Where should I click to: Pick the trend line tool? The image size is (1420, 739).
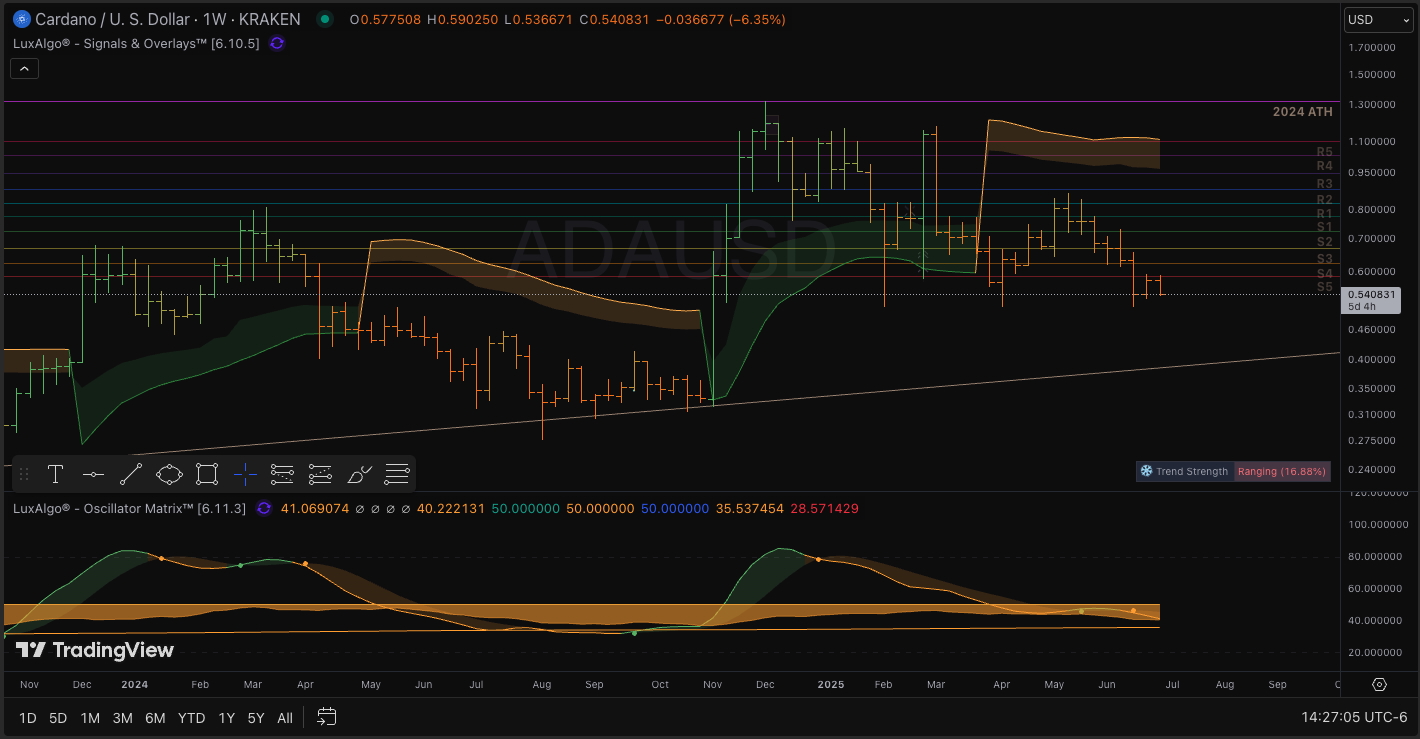click(131, 474)
